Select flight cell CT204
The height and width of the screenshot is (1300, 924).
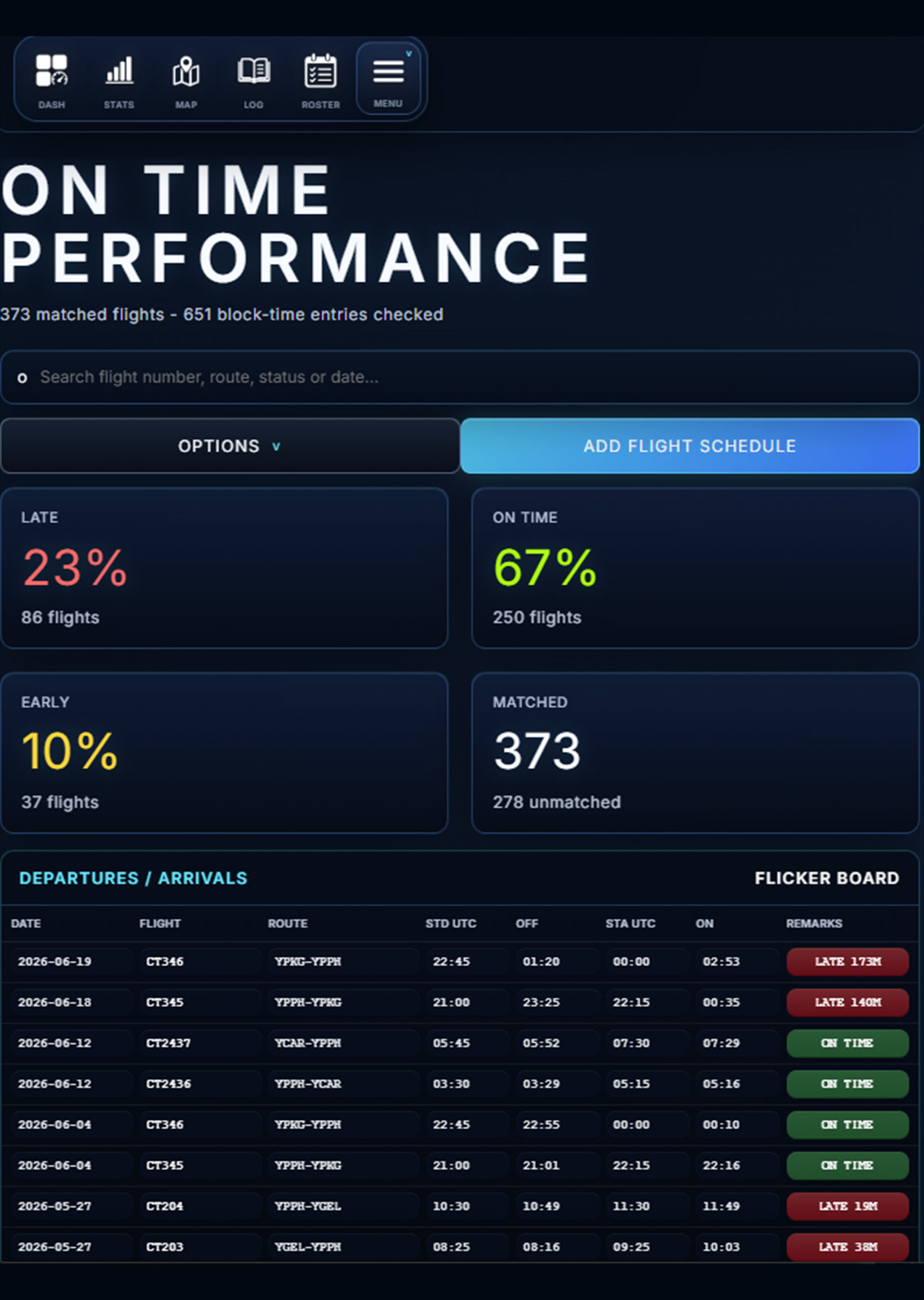[200, 1206]
